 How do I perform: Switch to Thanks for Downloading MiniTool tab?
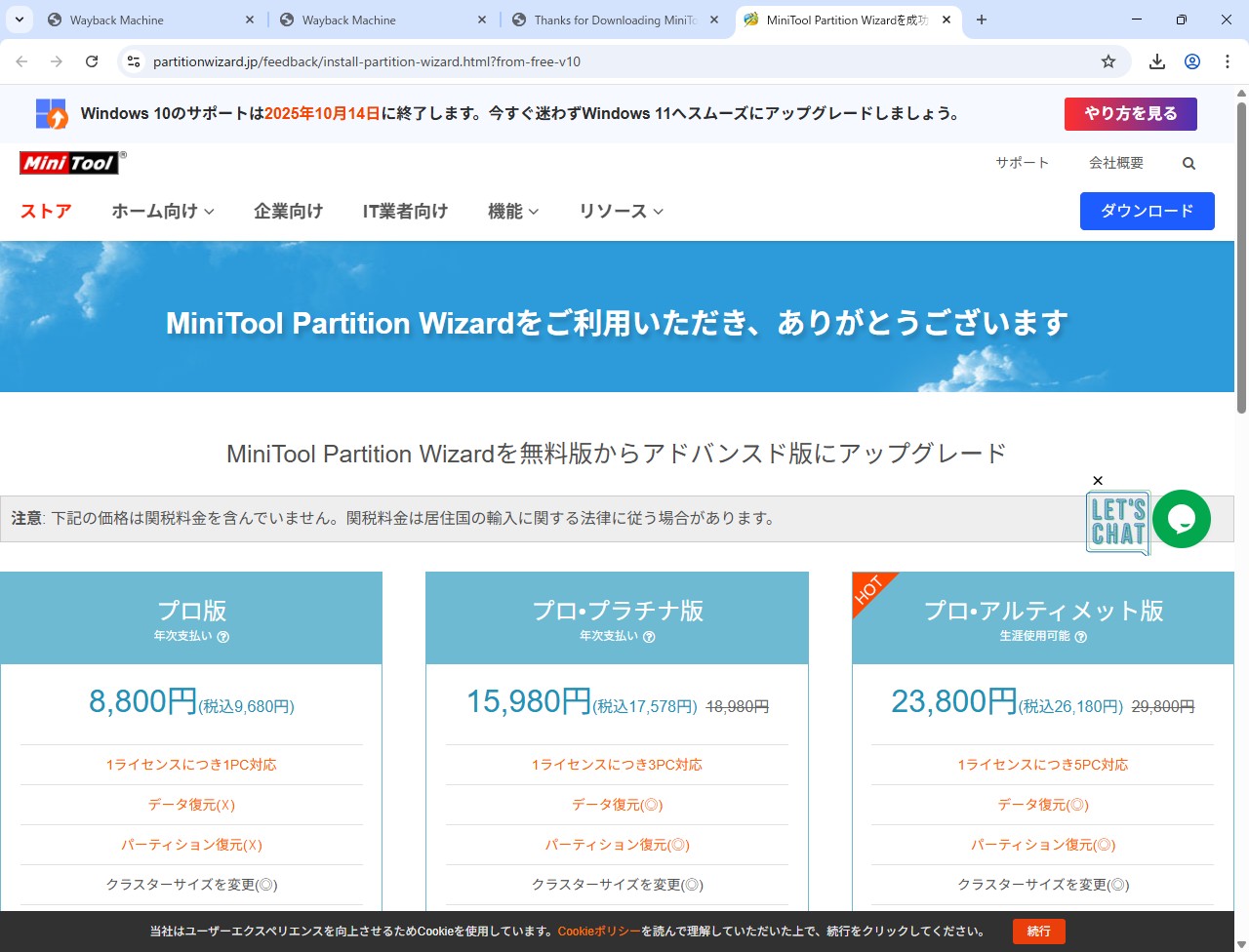click(x=615, y=20)
